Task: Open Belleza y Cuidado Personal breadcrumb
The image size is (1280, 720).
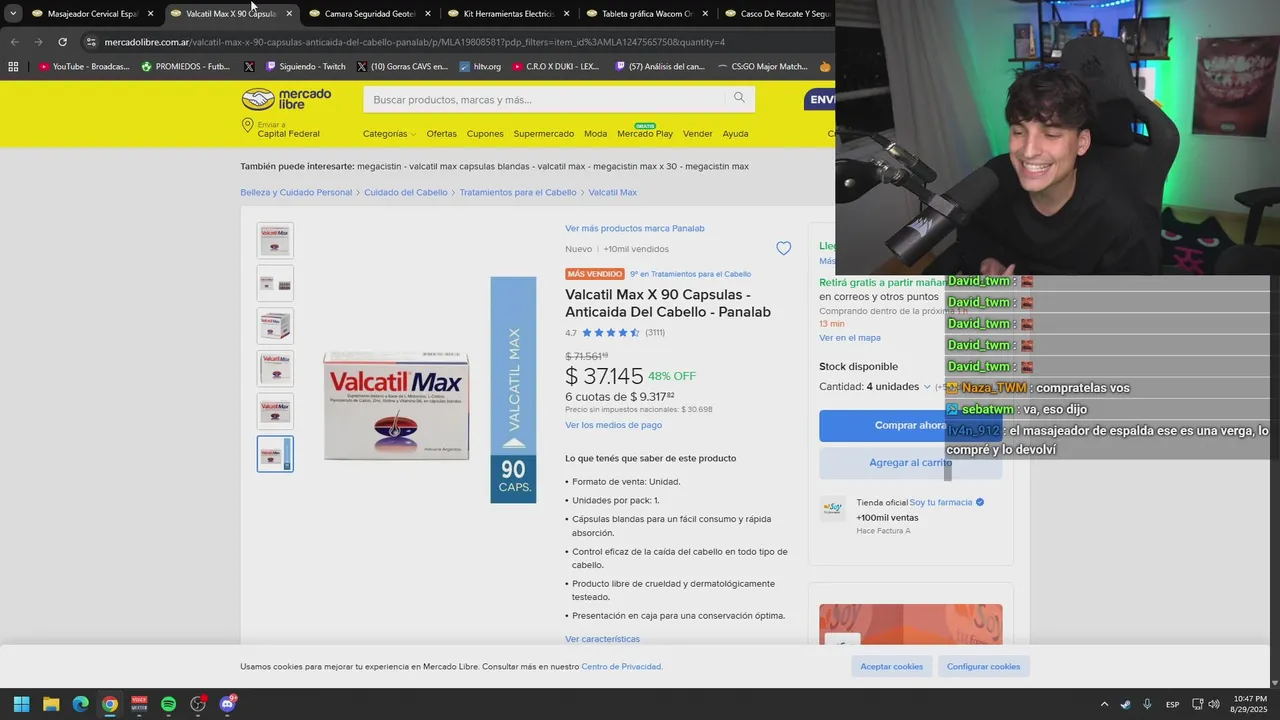Action: pos(296,192)
